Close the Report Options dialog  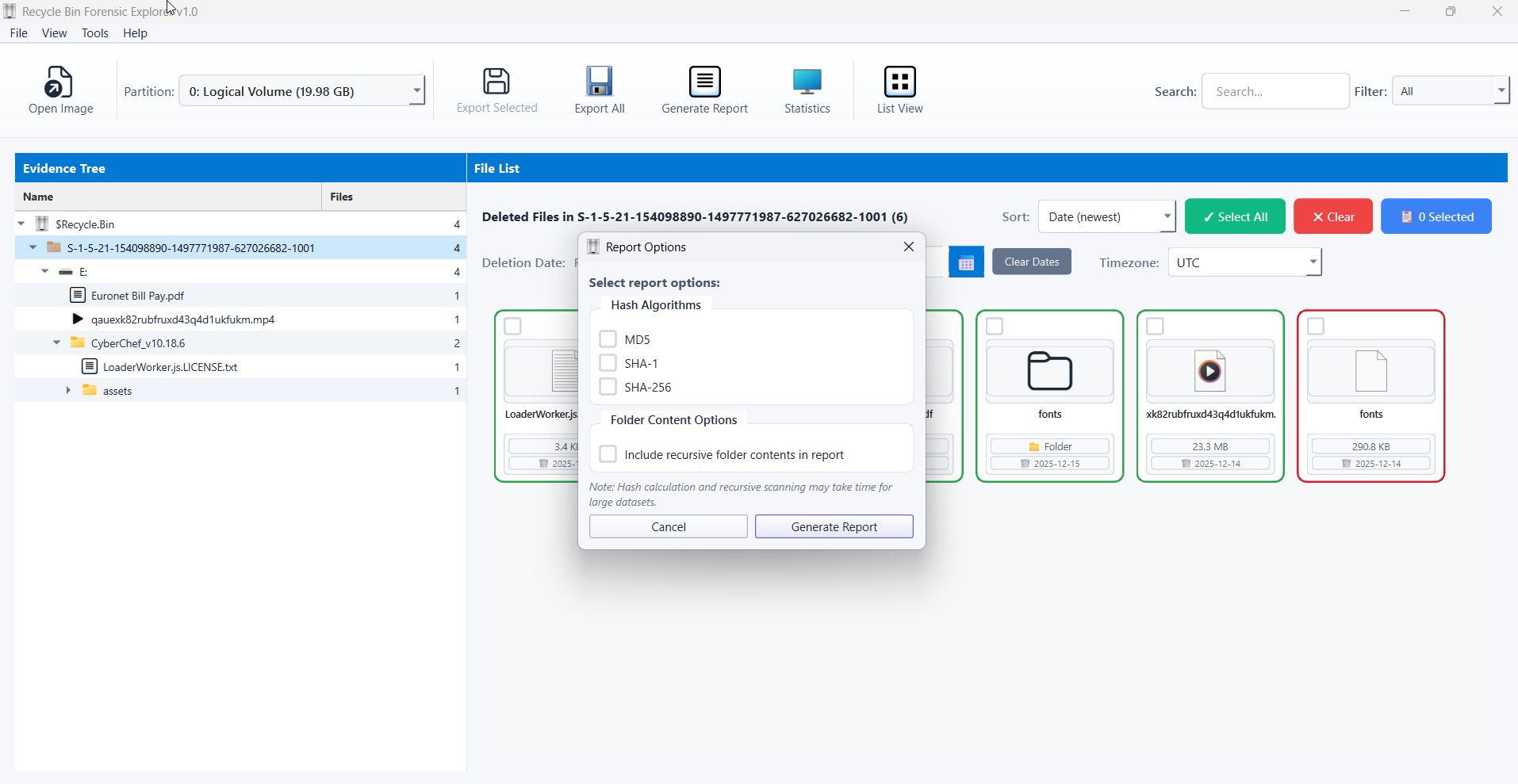[909, 247]
